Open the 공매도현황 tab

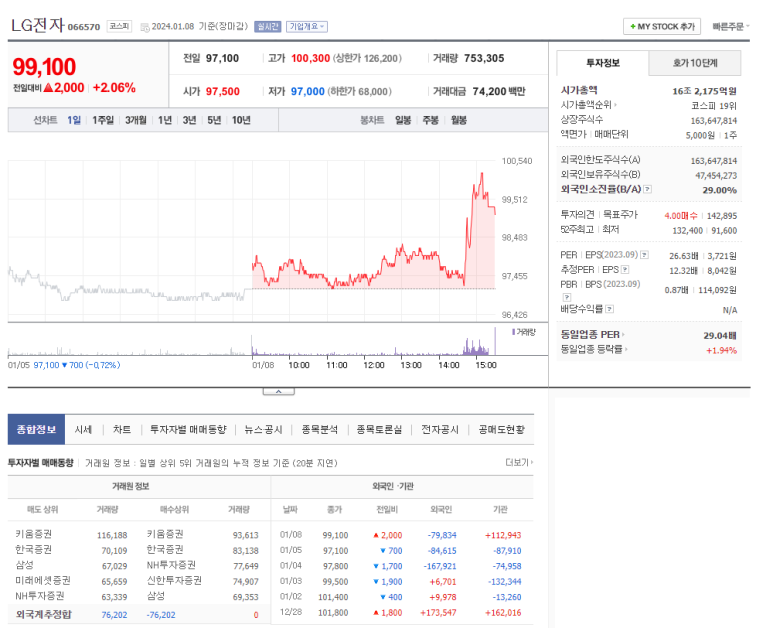click(x=501, y=429)
